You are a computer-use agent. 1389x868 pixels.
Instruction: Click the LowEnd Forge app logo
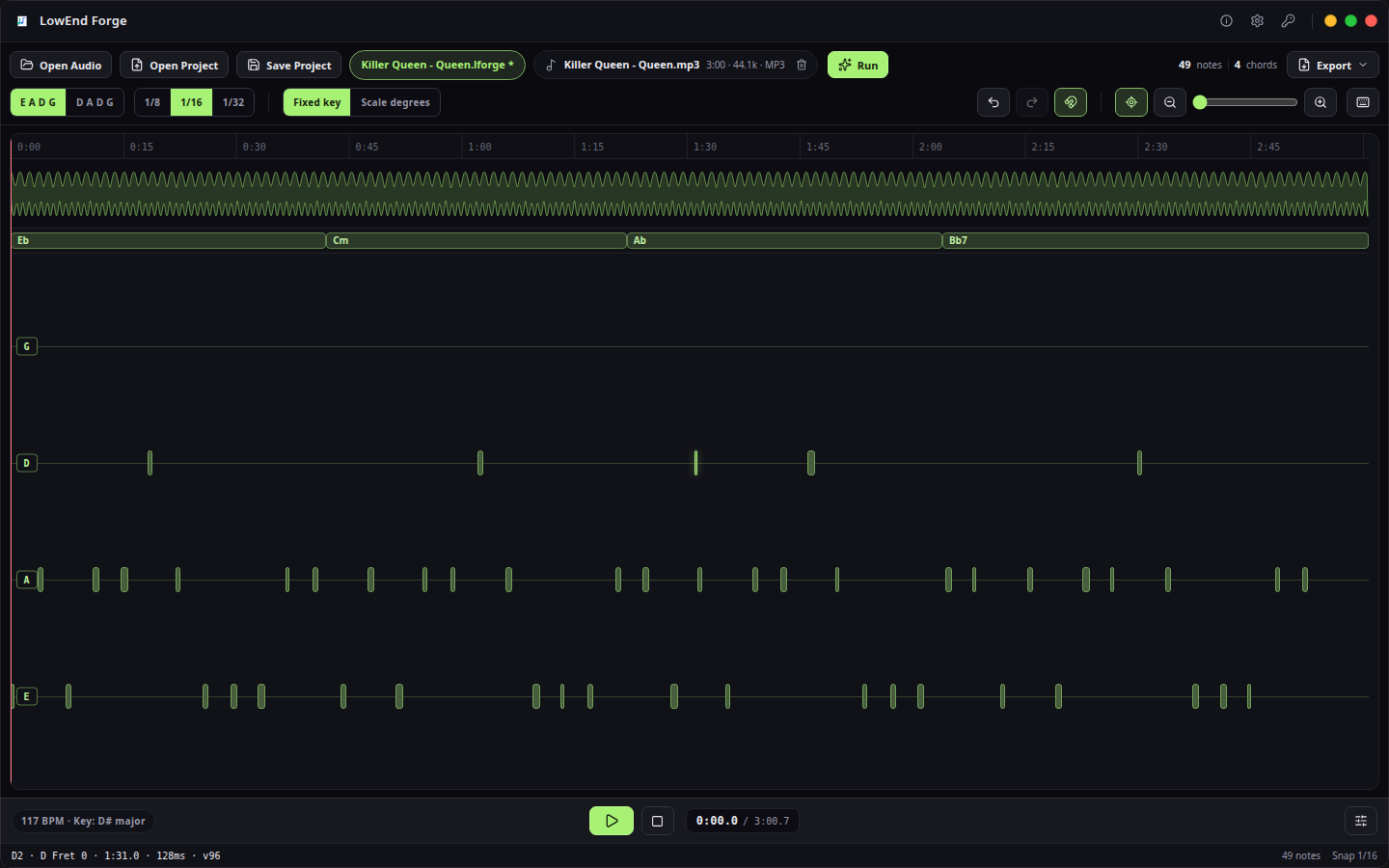22,20
